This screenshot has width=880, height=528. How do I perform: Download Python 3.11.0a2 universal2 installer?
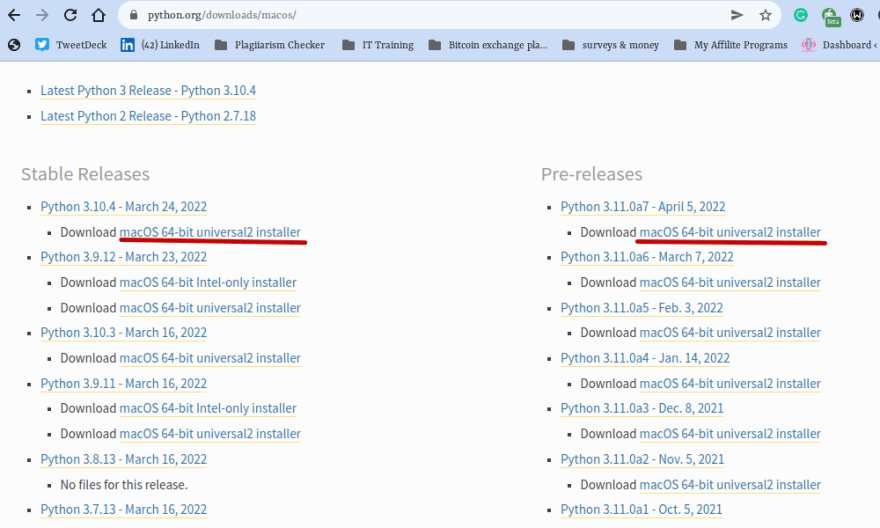point(730,485)
